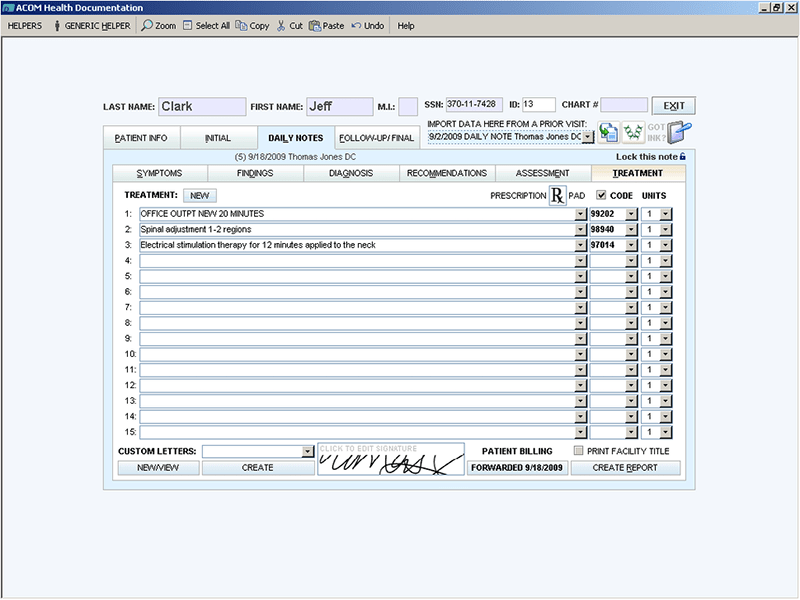Click the Lock this note padlock icon
This screenshot has height=600, width=800.
(x=683, y=157)
